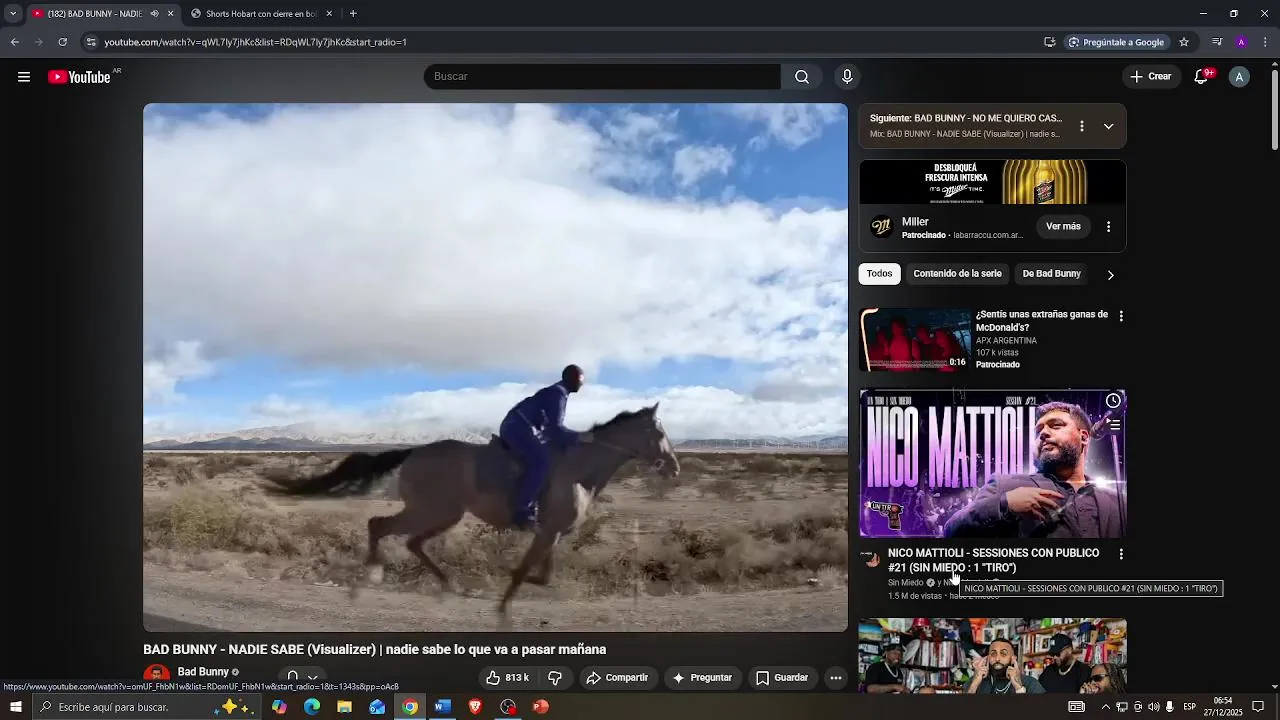
Task: Switch to the Shorts Hobart browser tab
Action: click(262, 14)
